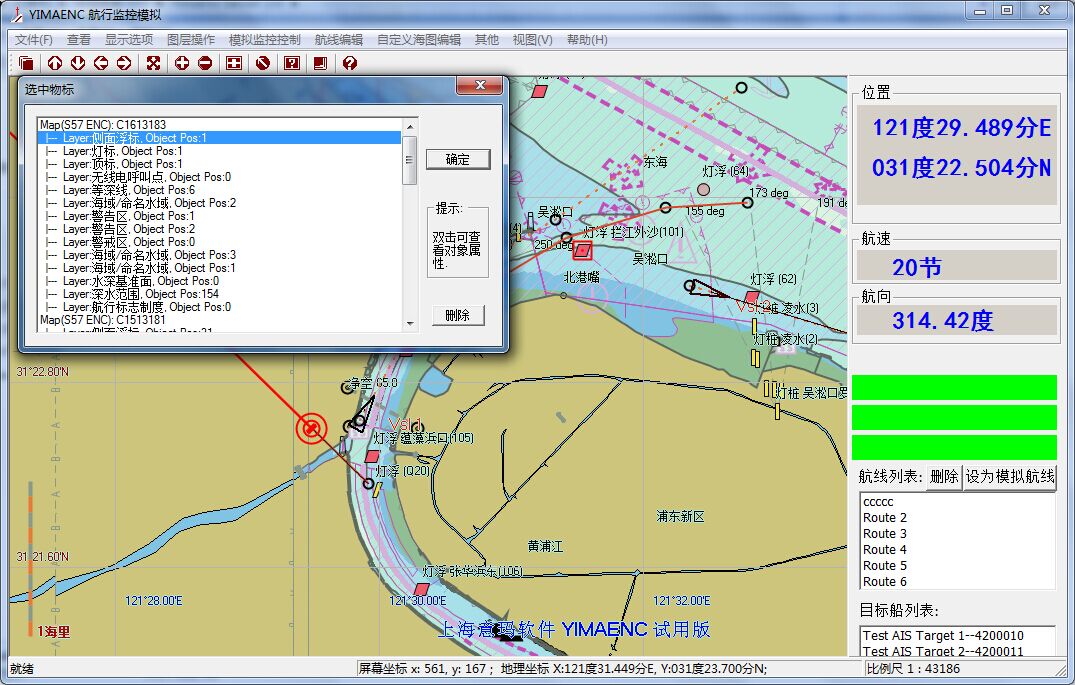
Task: Select tree root Map(S57 ENC): C1513181
Action: point(103,320)
